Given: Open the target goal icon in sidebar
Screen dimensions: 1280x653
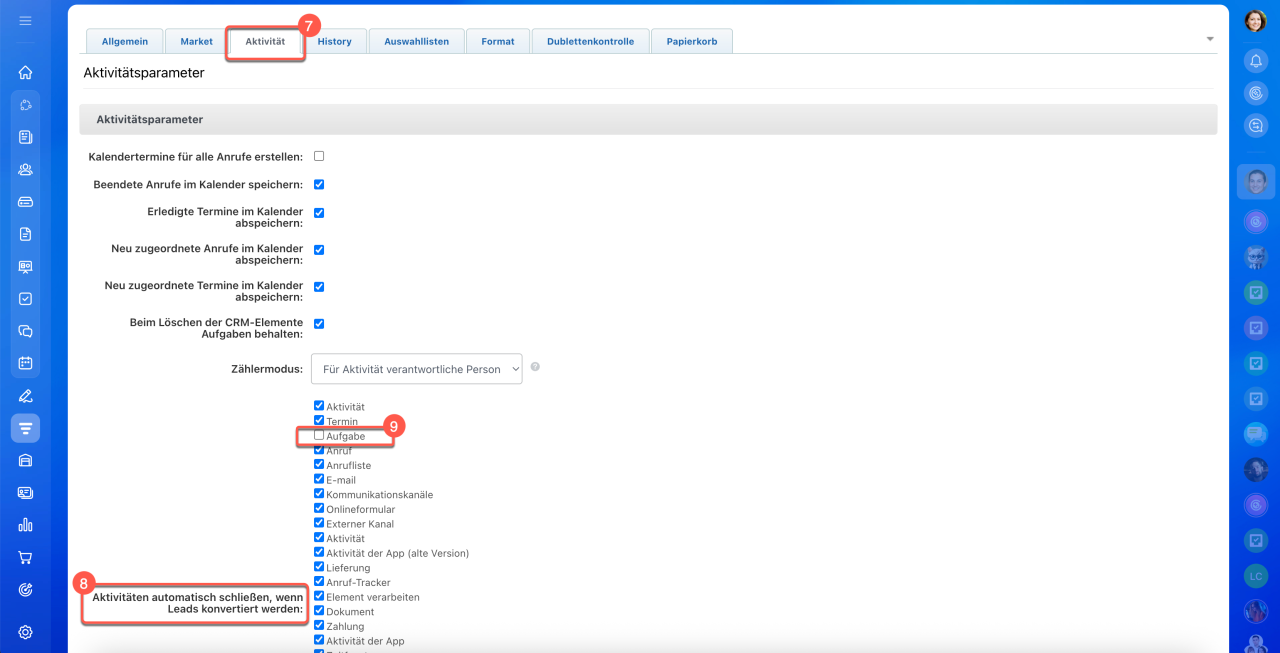Looking at the screenshot, I should click(x=25, y=590).
